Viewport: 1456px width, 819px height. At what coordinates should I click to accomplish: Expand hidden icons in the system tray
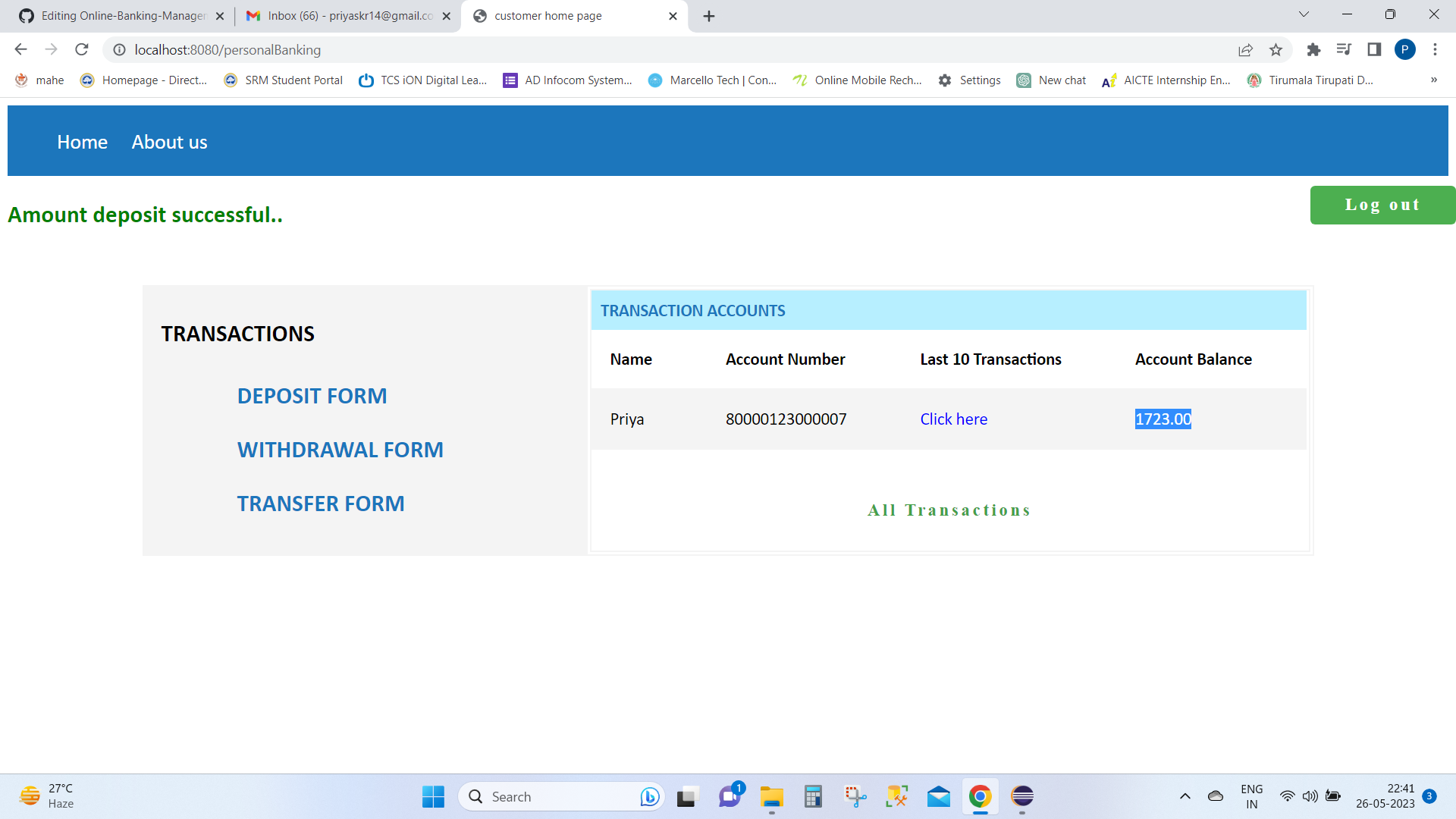(x=1185, y=796)
